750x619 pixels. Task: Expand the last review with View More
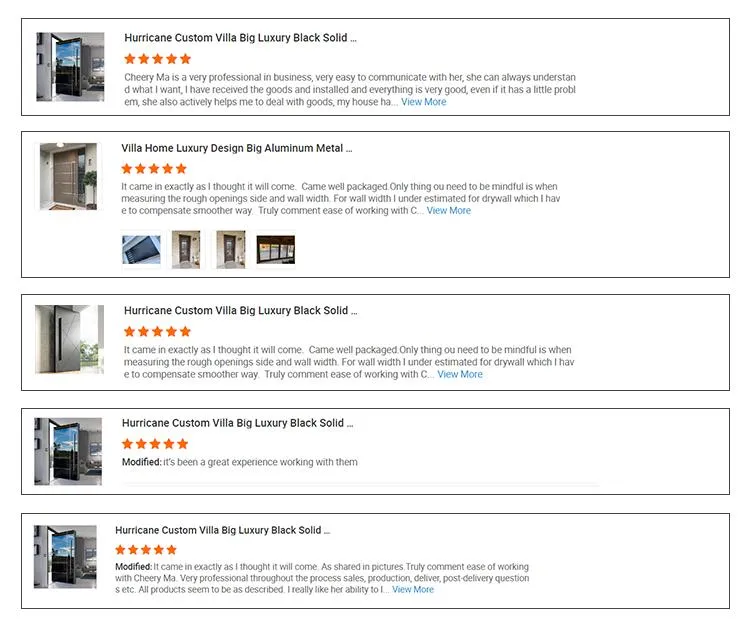(413, 590)
